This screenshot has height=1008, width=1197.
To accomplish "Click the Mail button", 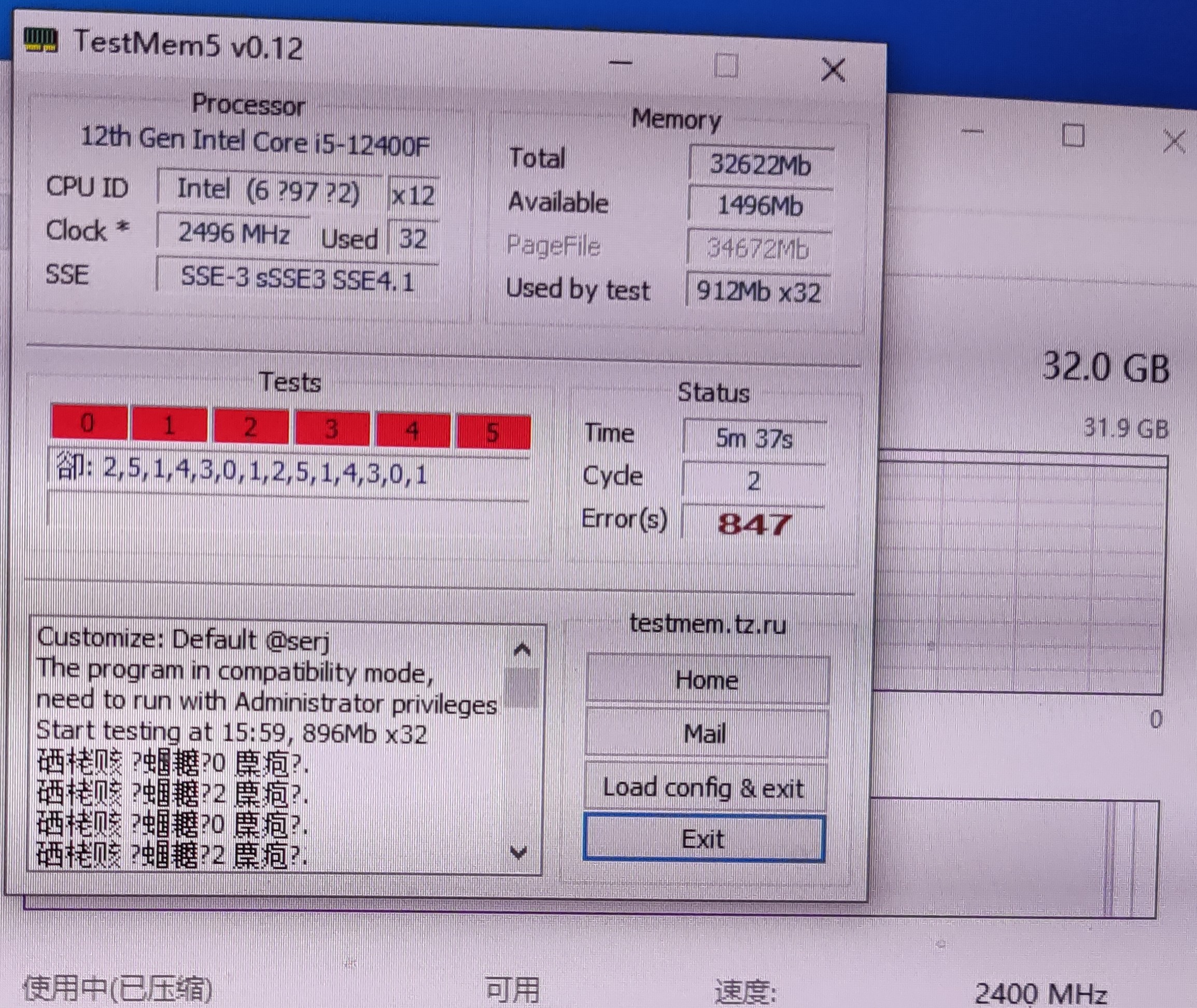I will click(x=707, y=733).
